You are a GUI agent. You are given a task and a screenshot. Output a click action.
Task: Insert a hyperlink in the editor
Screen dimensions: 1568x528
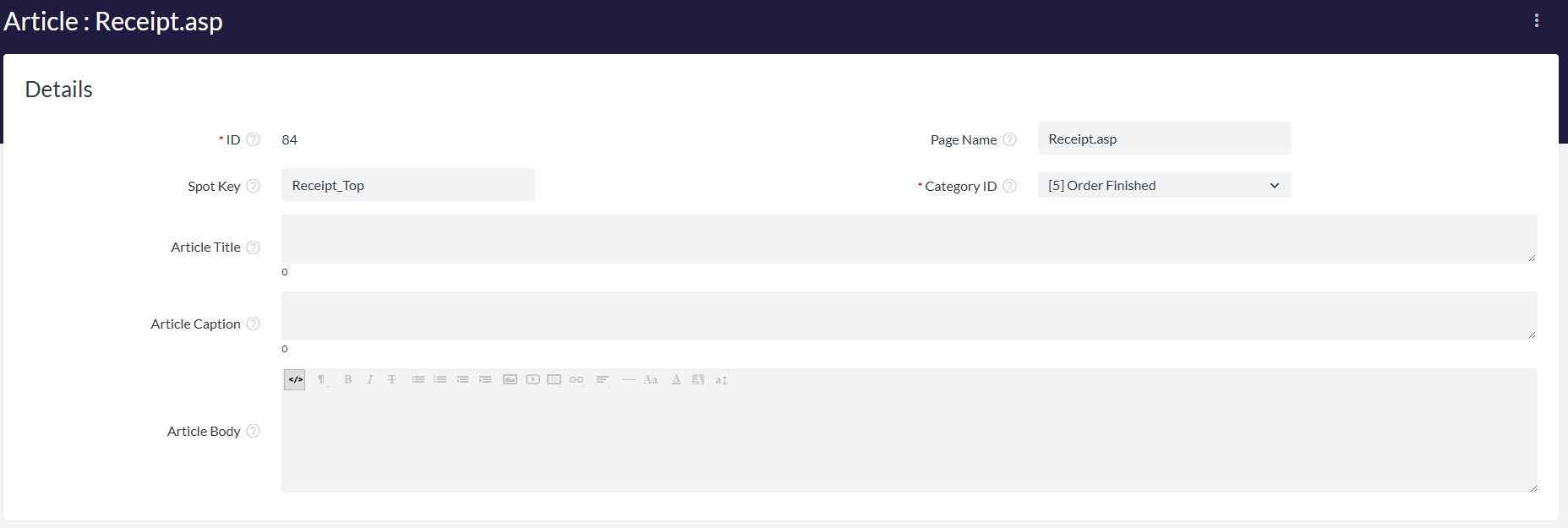[576, 380]
